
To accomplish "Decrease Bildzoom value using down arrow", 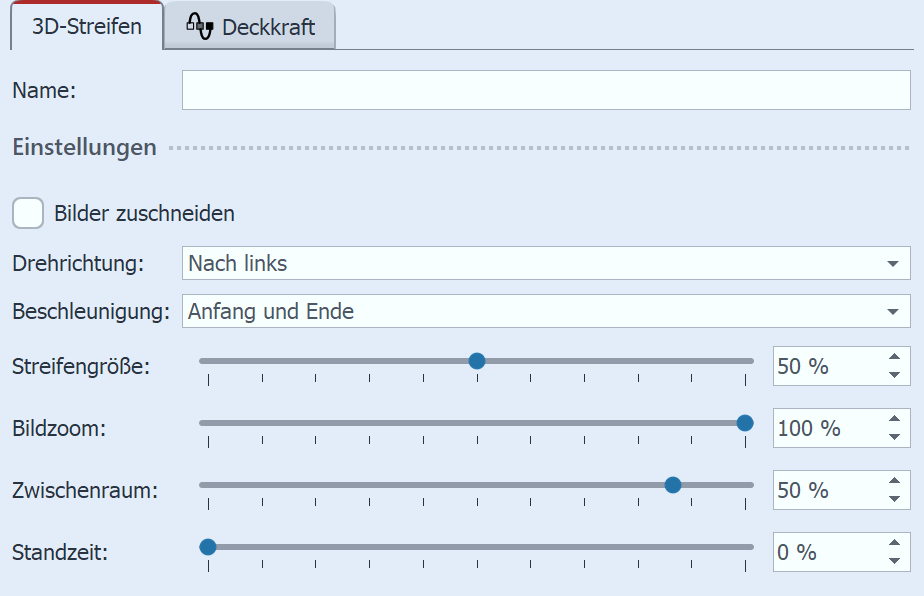I will click(x=894, y=437).
